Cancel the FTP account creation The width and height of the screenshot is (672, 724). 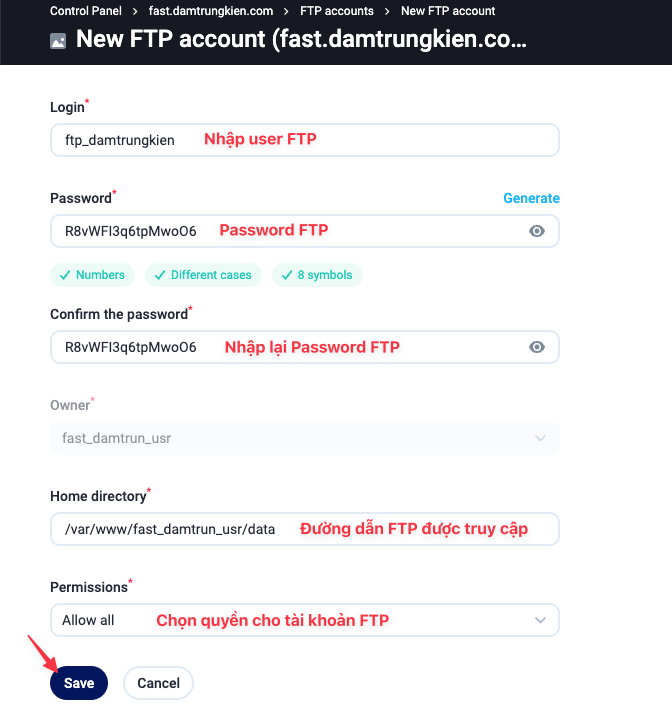click(x=158, y=683)
